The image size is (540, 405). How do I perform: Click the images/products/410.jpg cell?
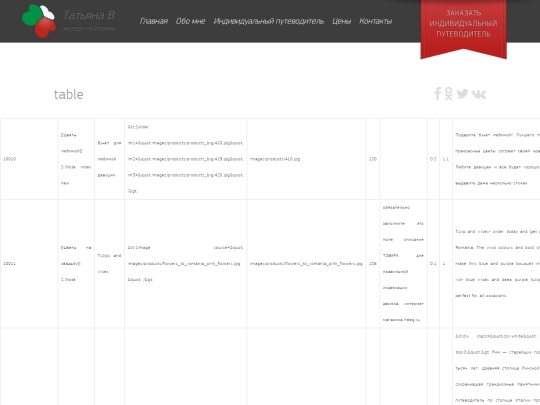[306, 159]
